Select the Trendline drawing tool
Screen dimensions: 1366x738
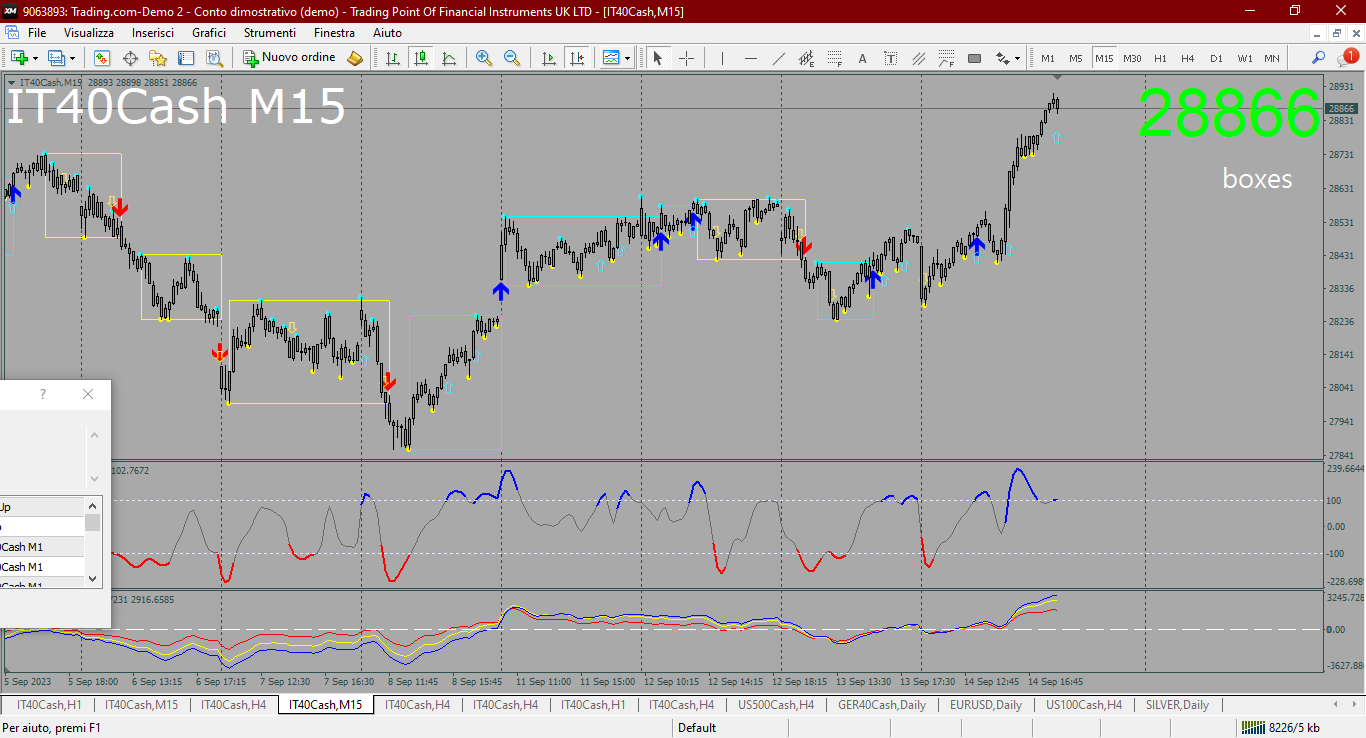(x=779, y=58)
